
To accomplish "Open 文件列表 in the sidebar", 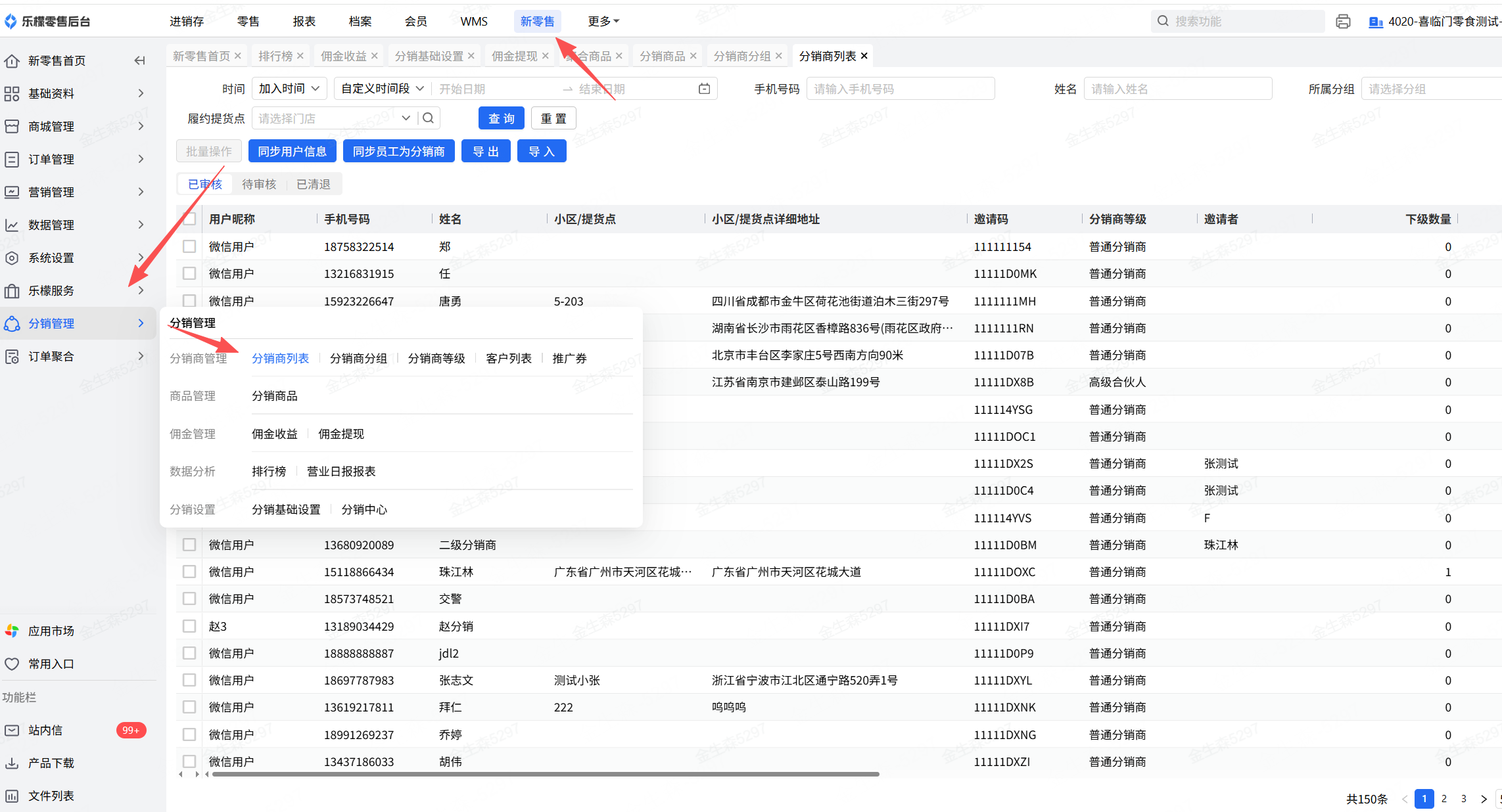I will click(x=51, y=796).
